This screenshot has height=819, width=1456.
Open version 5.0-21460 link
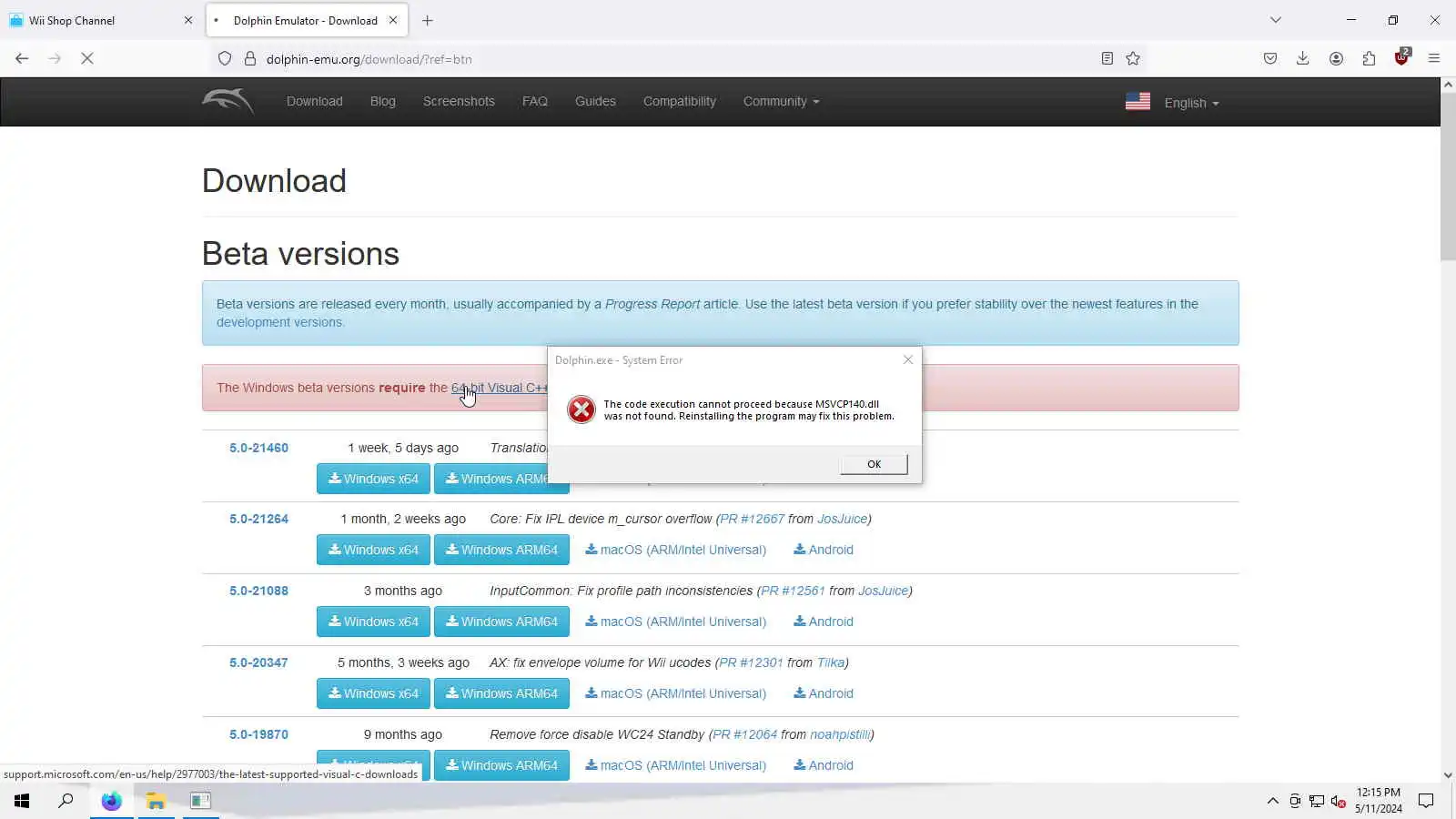pos(258,448)
